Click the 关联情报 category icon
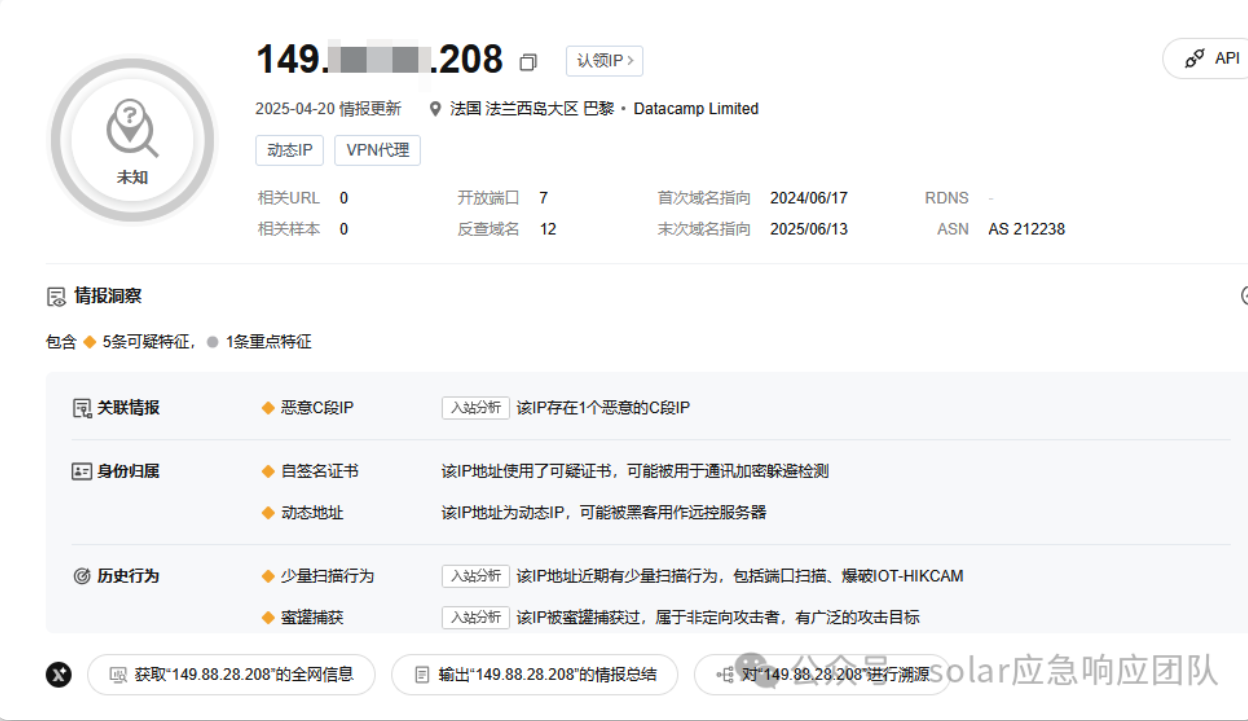 82,408
